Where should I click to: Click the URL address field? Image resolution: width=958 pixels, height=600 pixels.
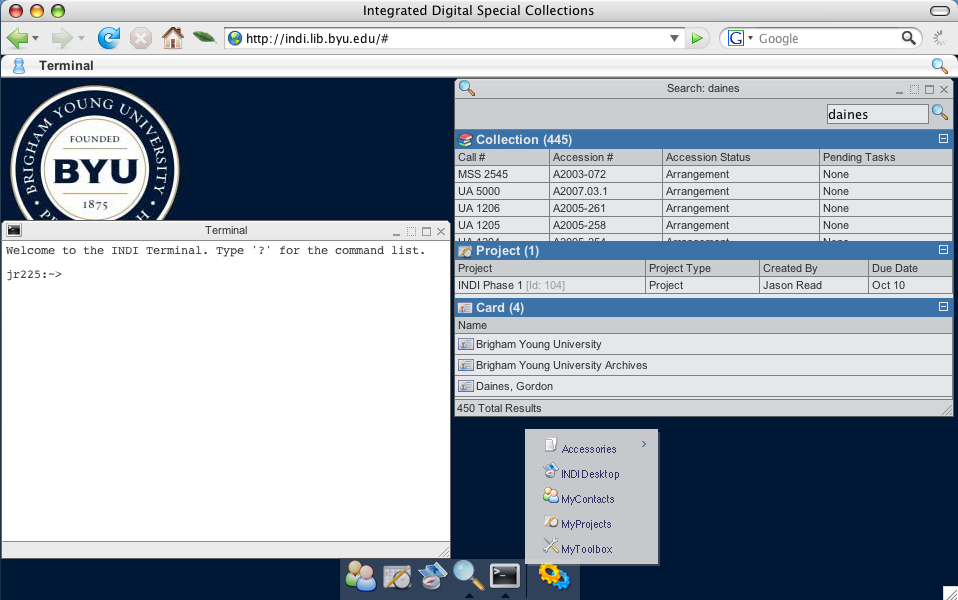point(455,38)
